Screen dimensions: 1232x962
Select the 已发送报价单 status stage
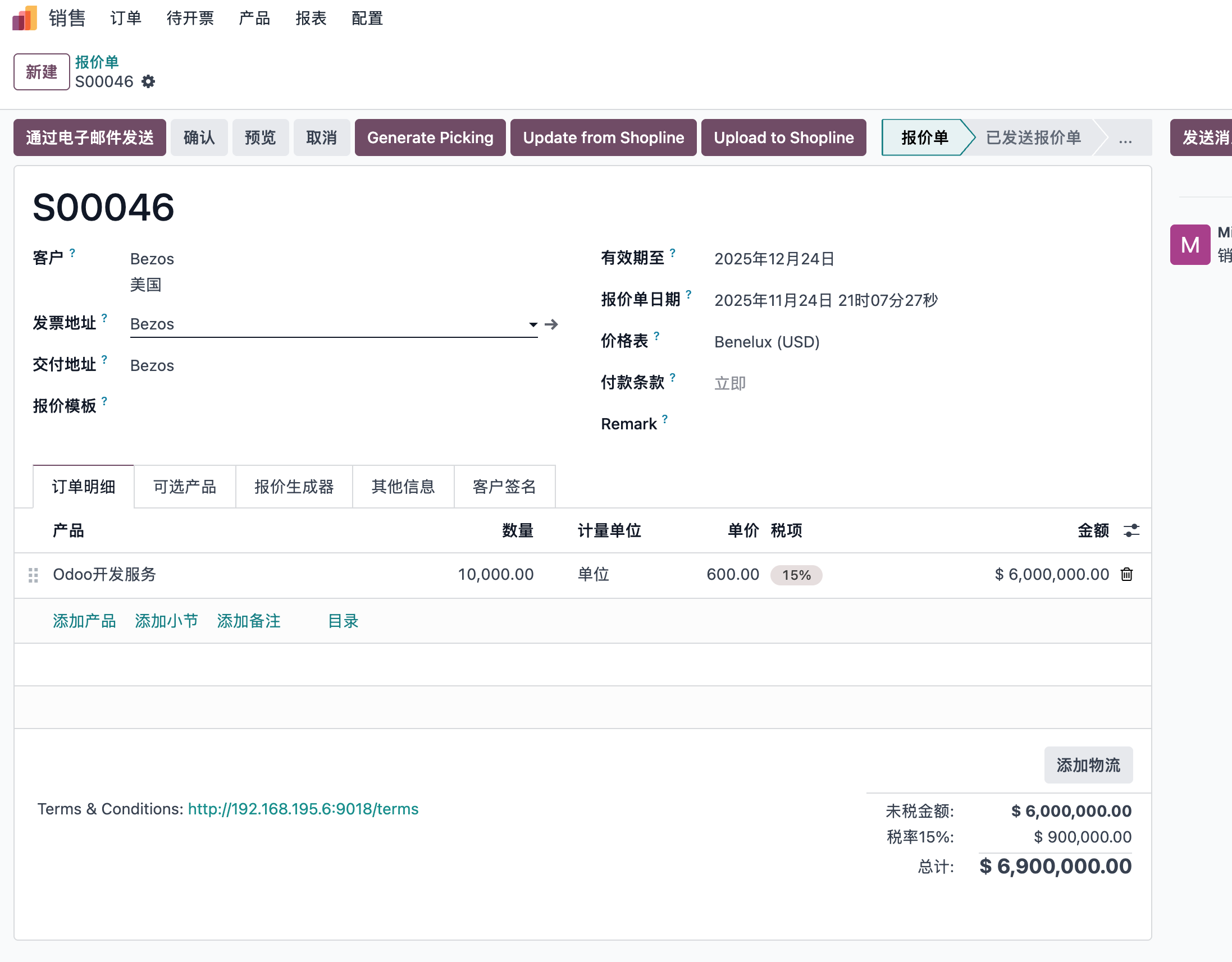click(1033, 138)
